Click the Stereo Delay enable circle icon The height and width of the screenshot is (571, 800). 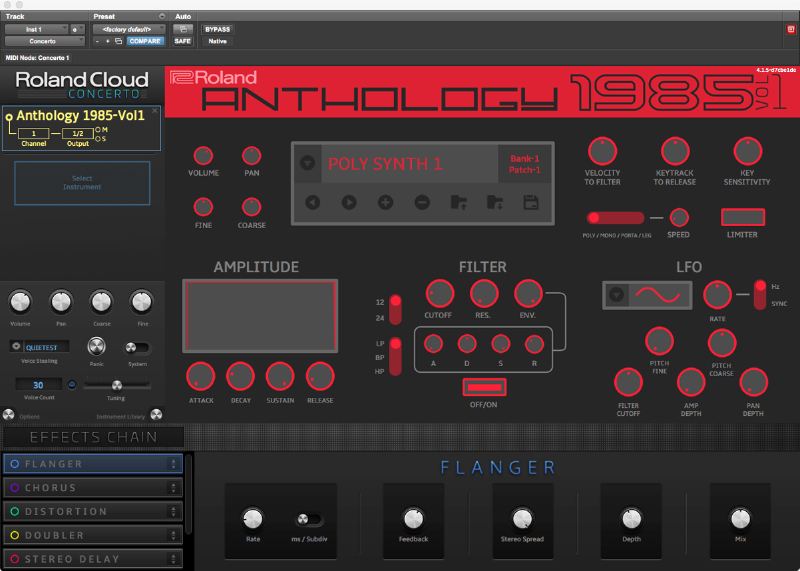coord(15,559)
